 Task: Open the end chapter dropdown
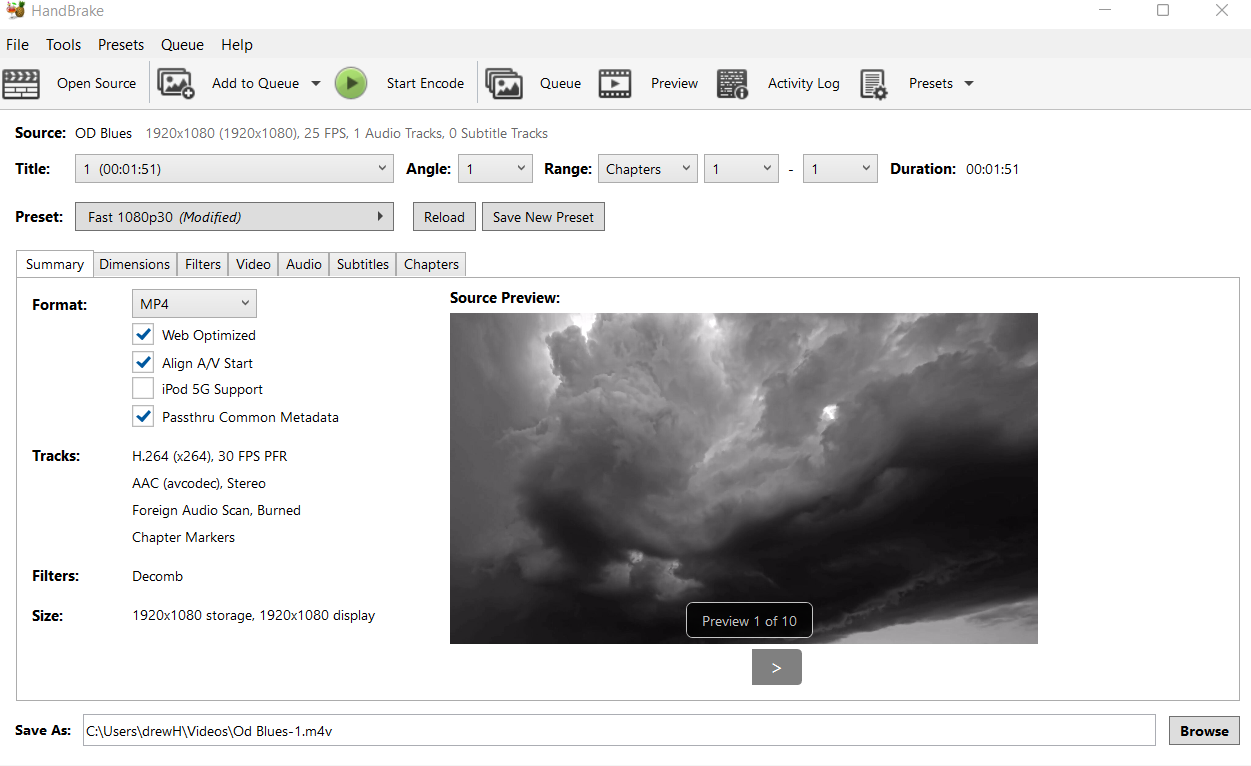click(840, 169)
